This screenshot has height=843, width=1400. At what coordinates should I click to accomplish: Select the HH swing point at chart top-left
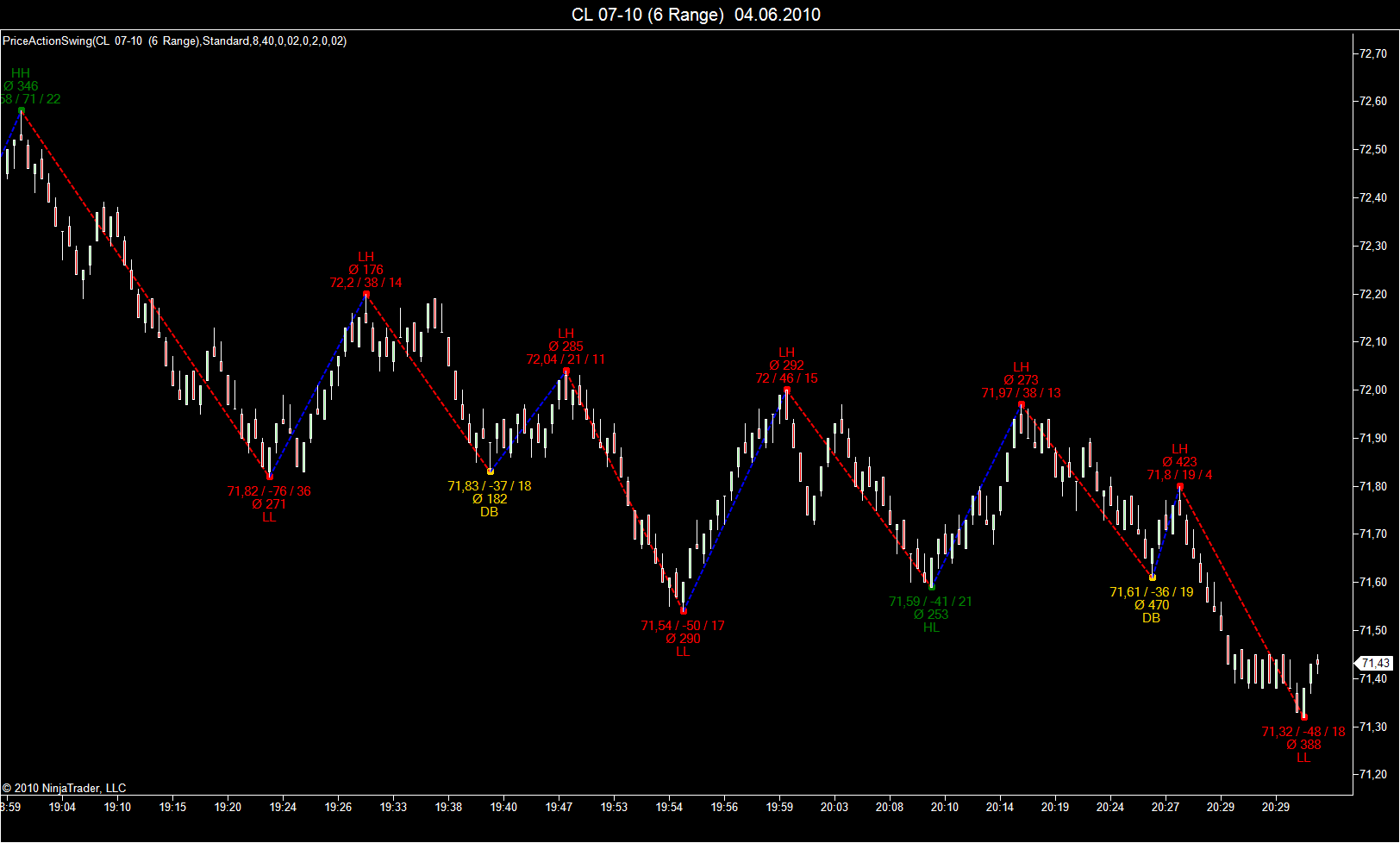pos(22,110)
